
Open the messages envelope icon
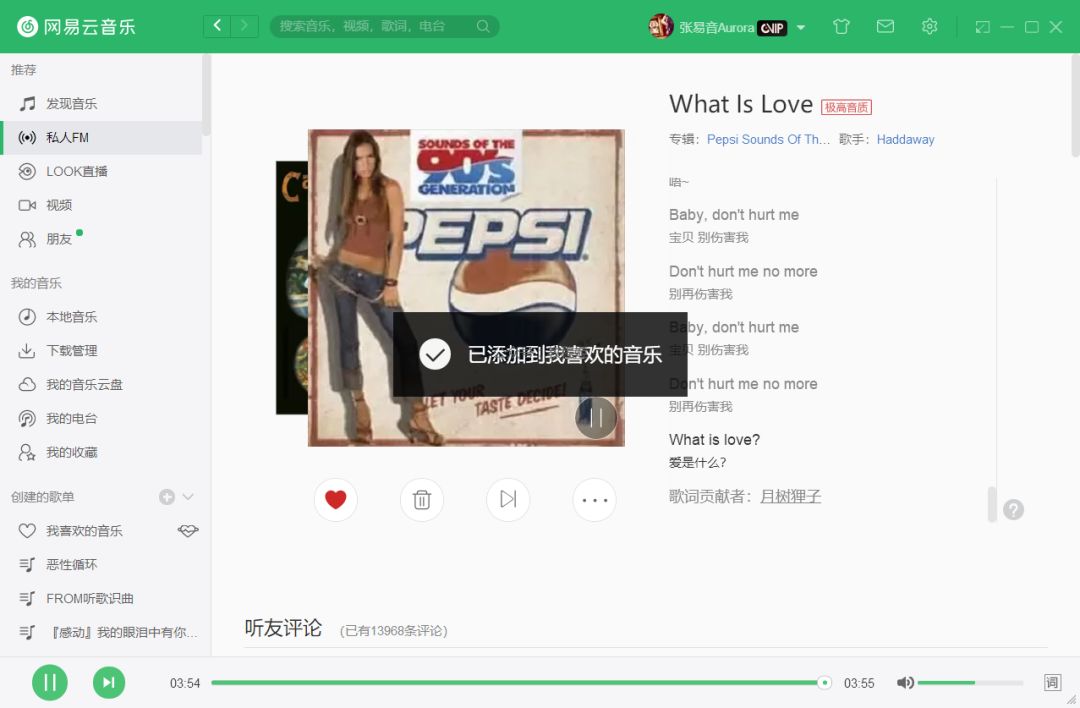click(885, 26)
